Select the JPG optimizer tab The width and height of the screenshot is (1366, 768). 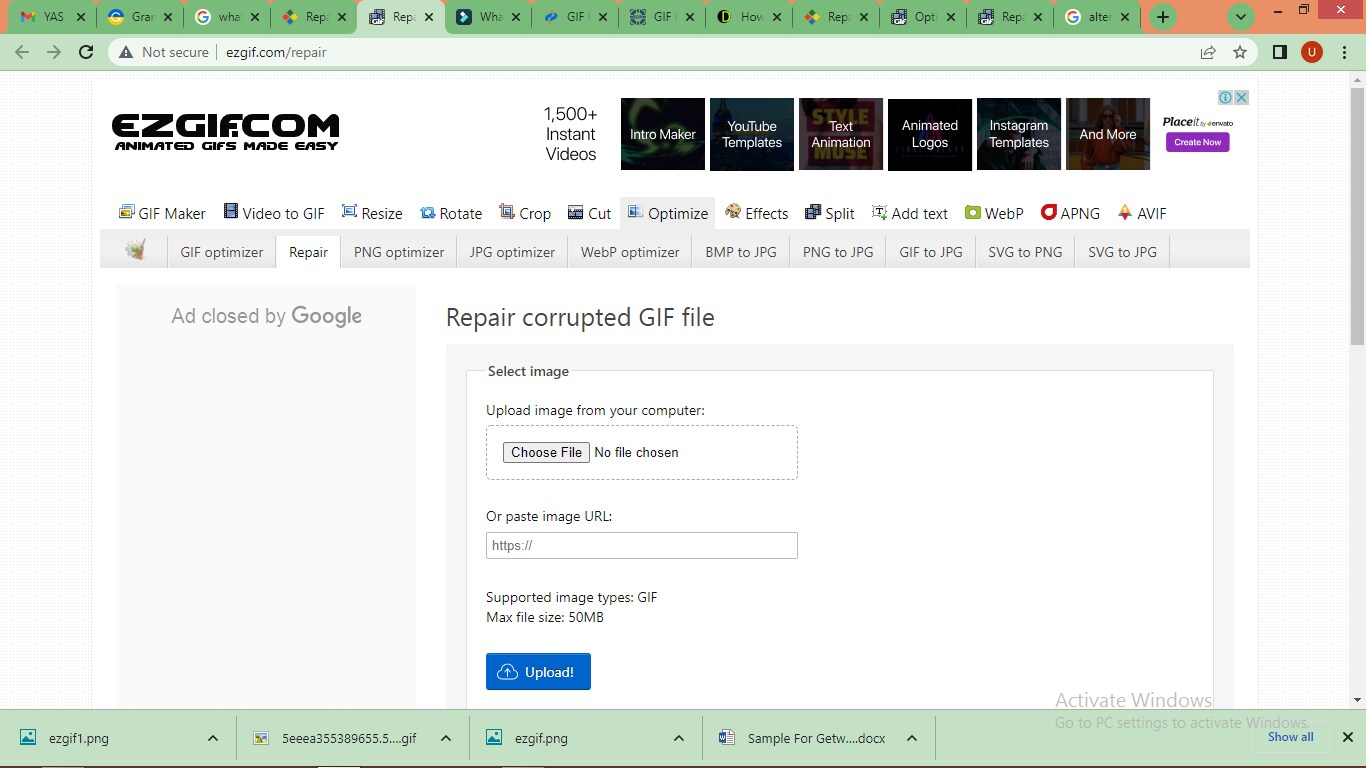click(x=512, y=252)
